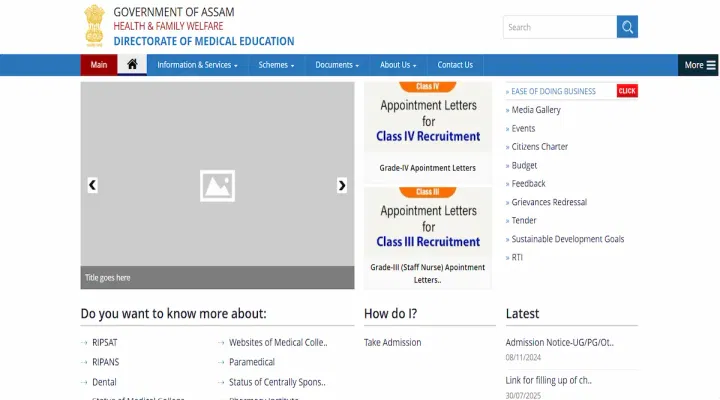This screenshot has height=400, width=720.
Task: Open the Documents dropdown menu
Action: coord(336,65)
